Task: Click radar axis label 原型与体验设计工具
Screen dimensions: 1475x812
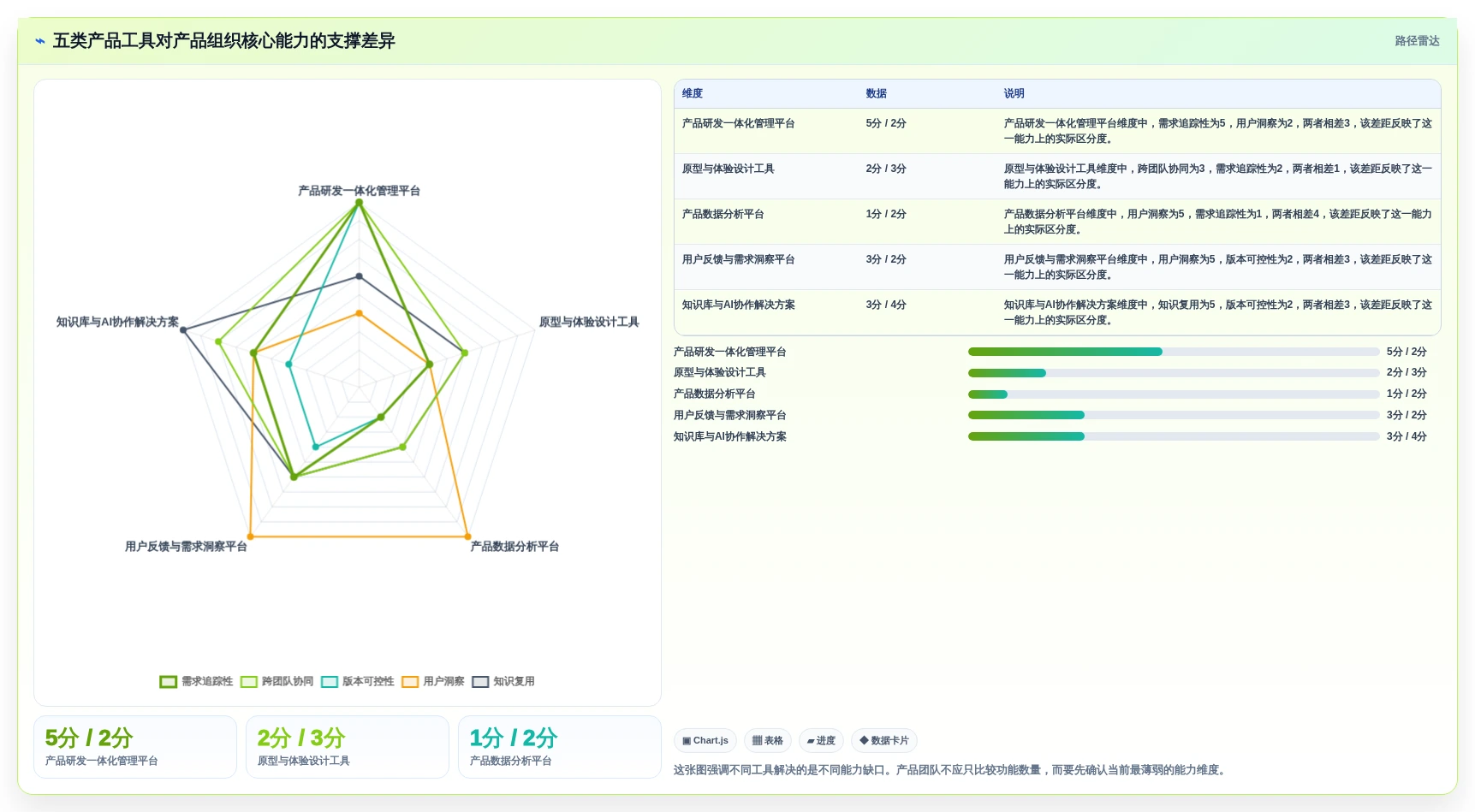Action: [589, 323]
